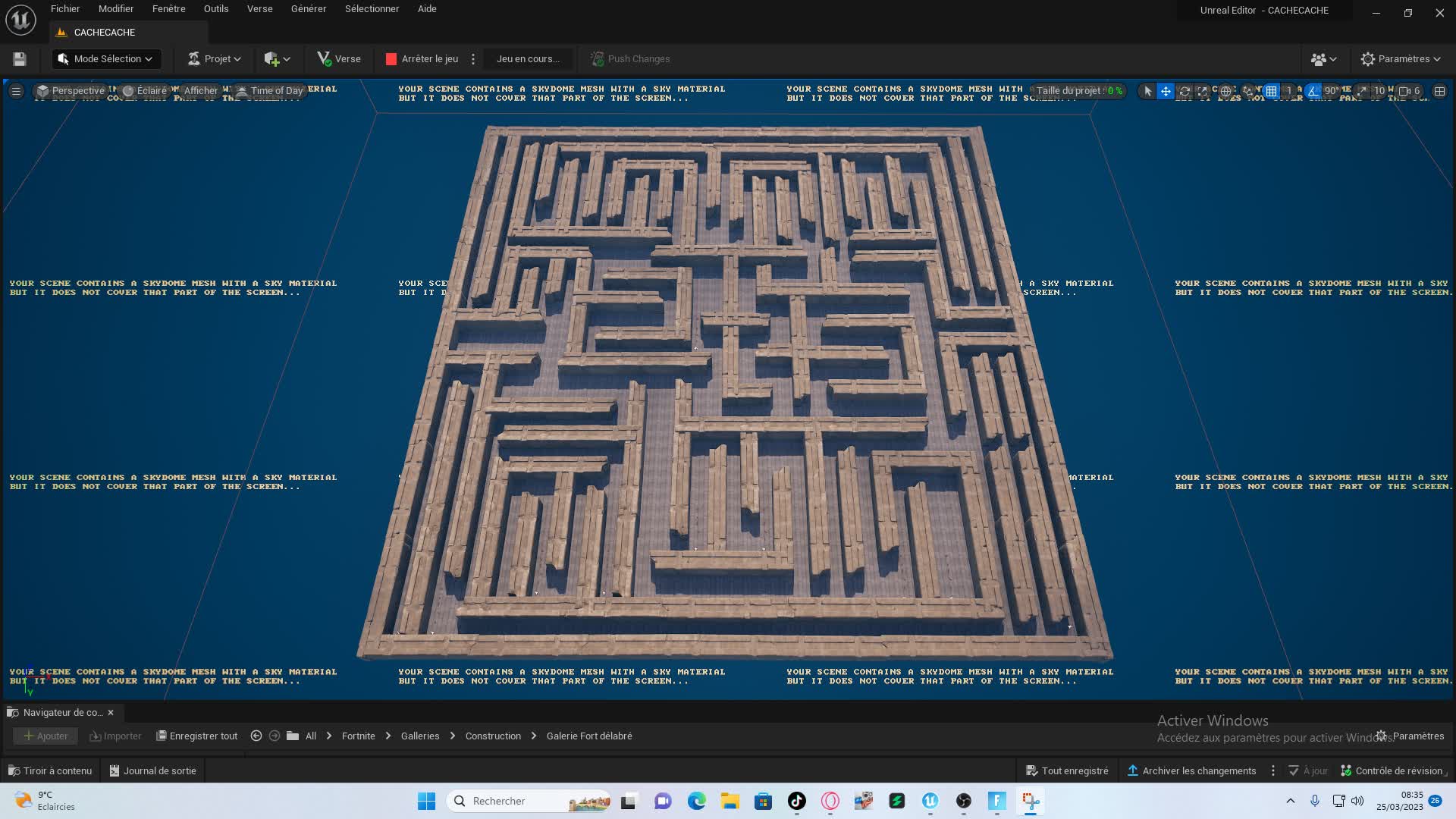This screenshot has width=1456, height=819.
Task: Open the Fichier menu
Action: pos(65,8)
